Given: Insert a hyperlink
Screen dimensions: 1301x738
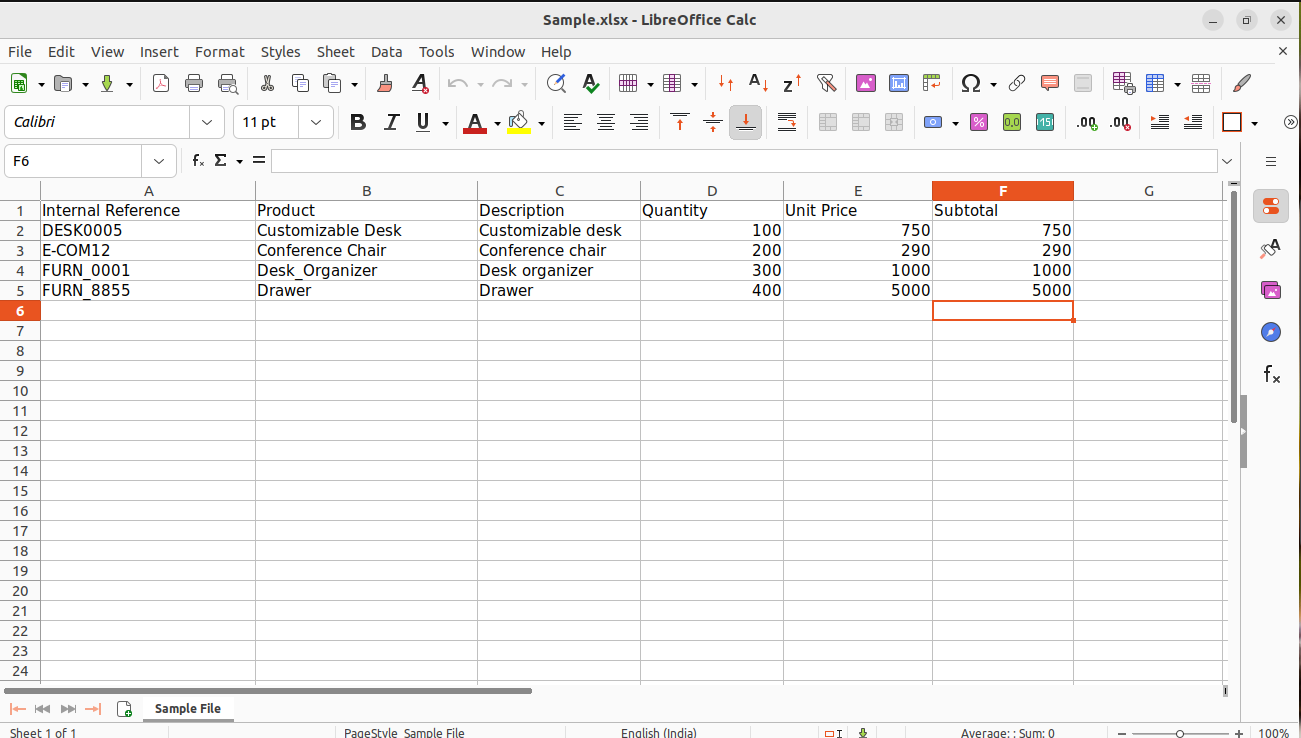Looking at the screenshot, I should (1017, 84).
